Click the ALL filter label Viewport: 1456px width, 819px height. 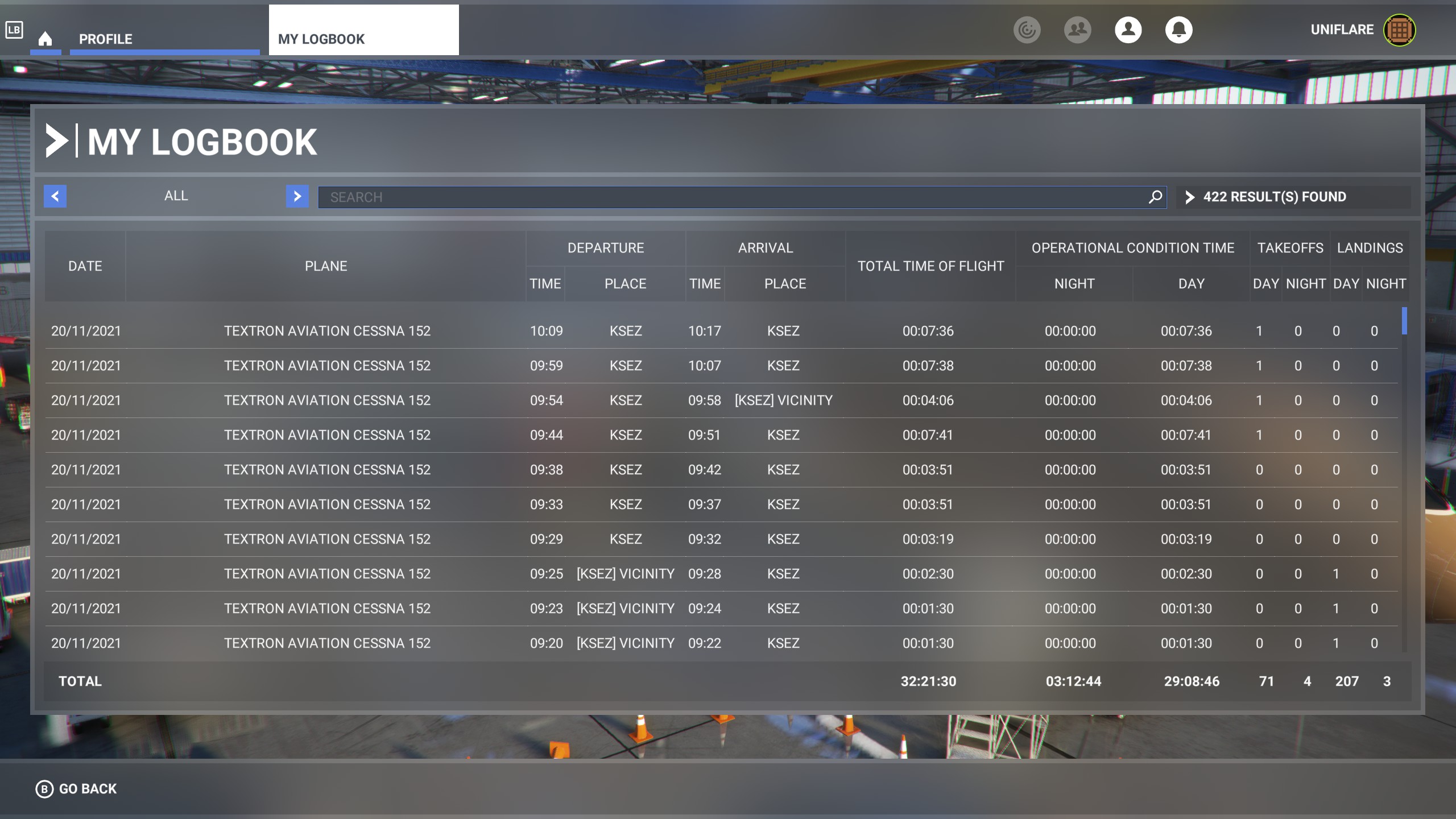pyautogui.click(x=176, y=196)
